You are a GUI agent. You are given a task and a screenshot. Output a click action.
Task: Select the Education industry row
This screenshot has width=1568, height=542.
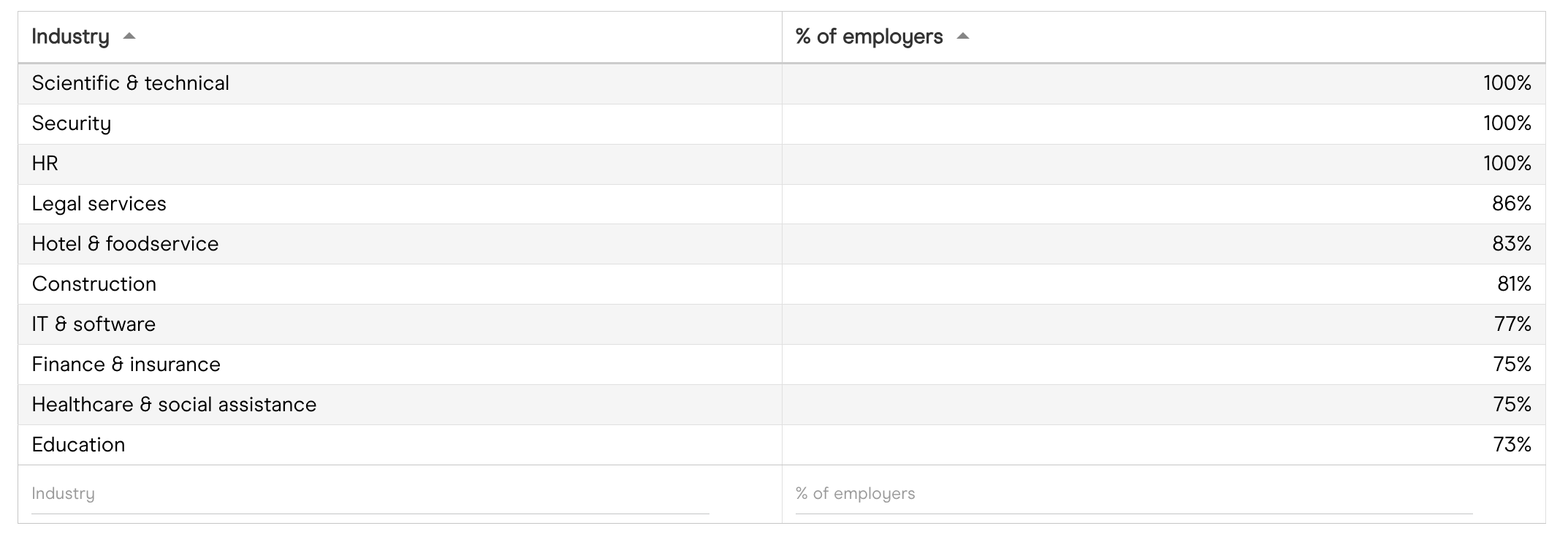(78, 445)
